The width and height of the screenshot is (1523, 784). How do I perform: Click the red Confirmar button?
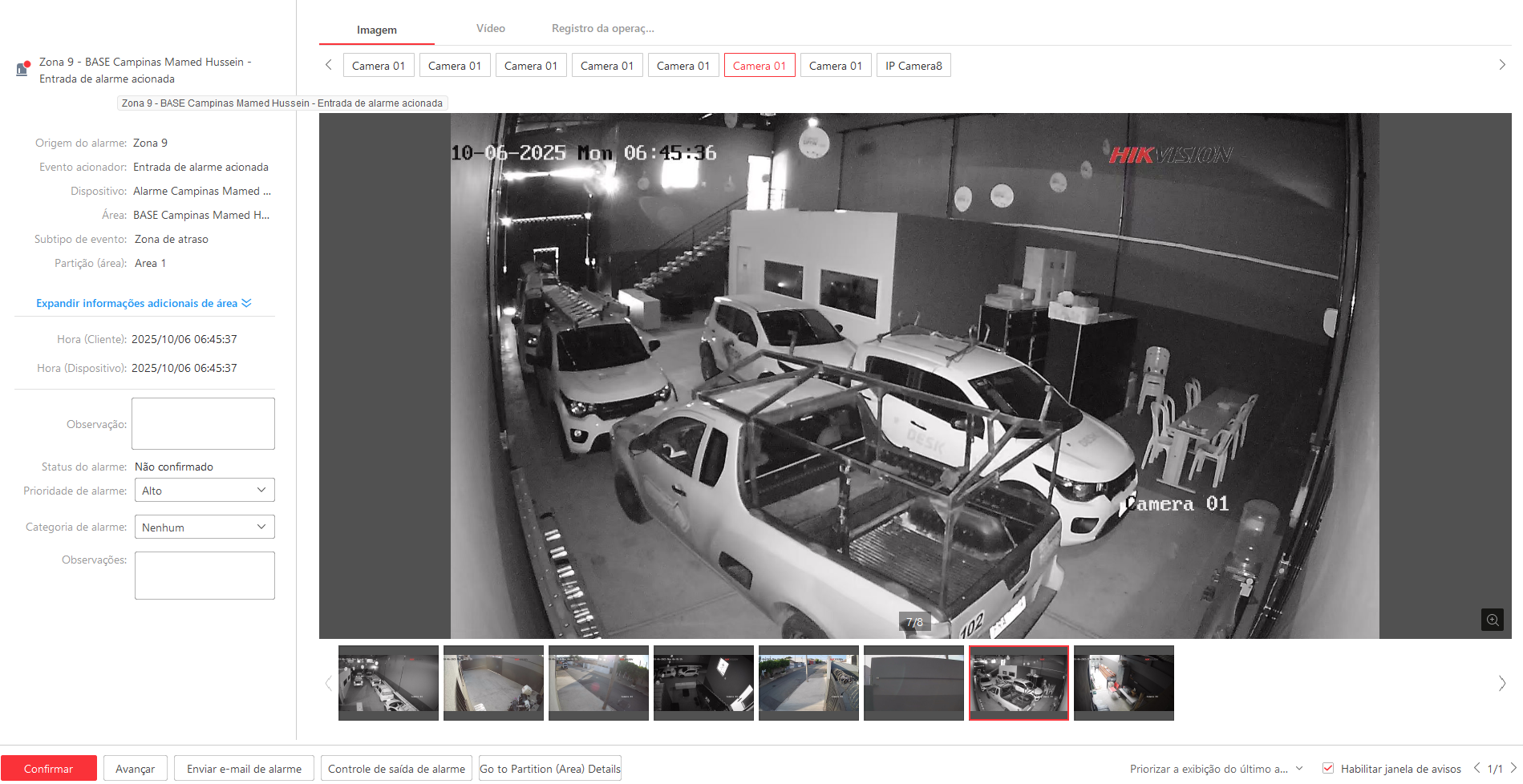[x=49, y=768]
